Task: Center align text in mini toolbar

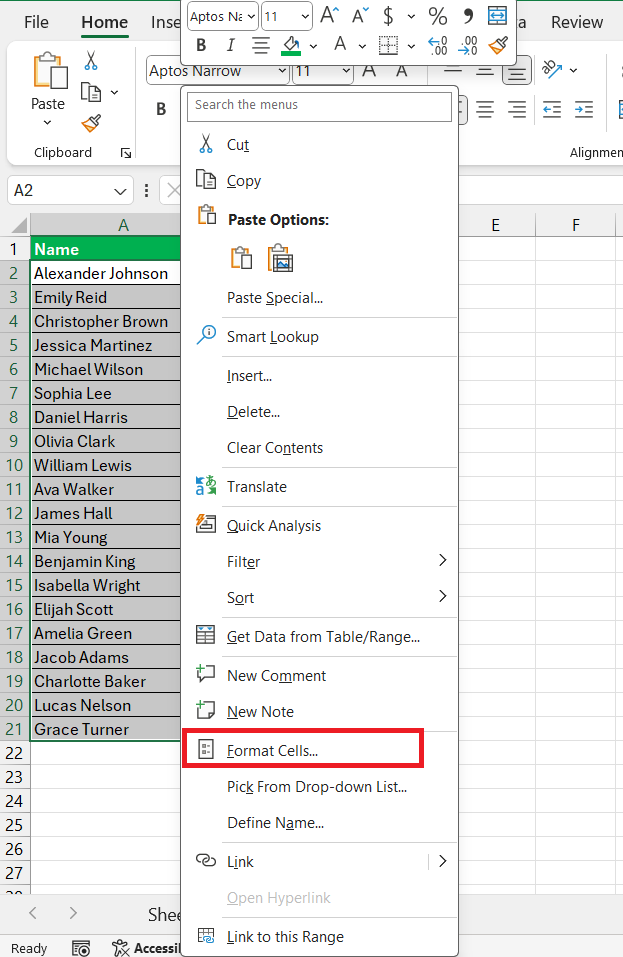Action: (x=261, y=45)
